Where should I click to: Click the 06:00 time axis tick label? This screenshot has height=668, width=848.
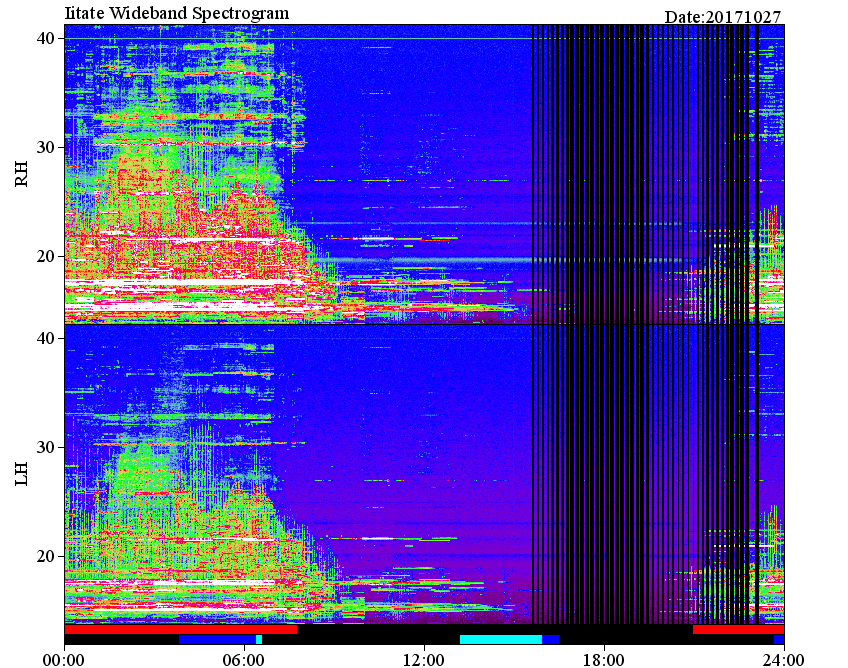click(x=244, y=660)
